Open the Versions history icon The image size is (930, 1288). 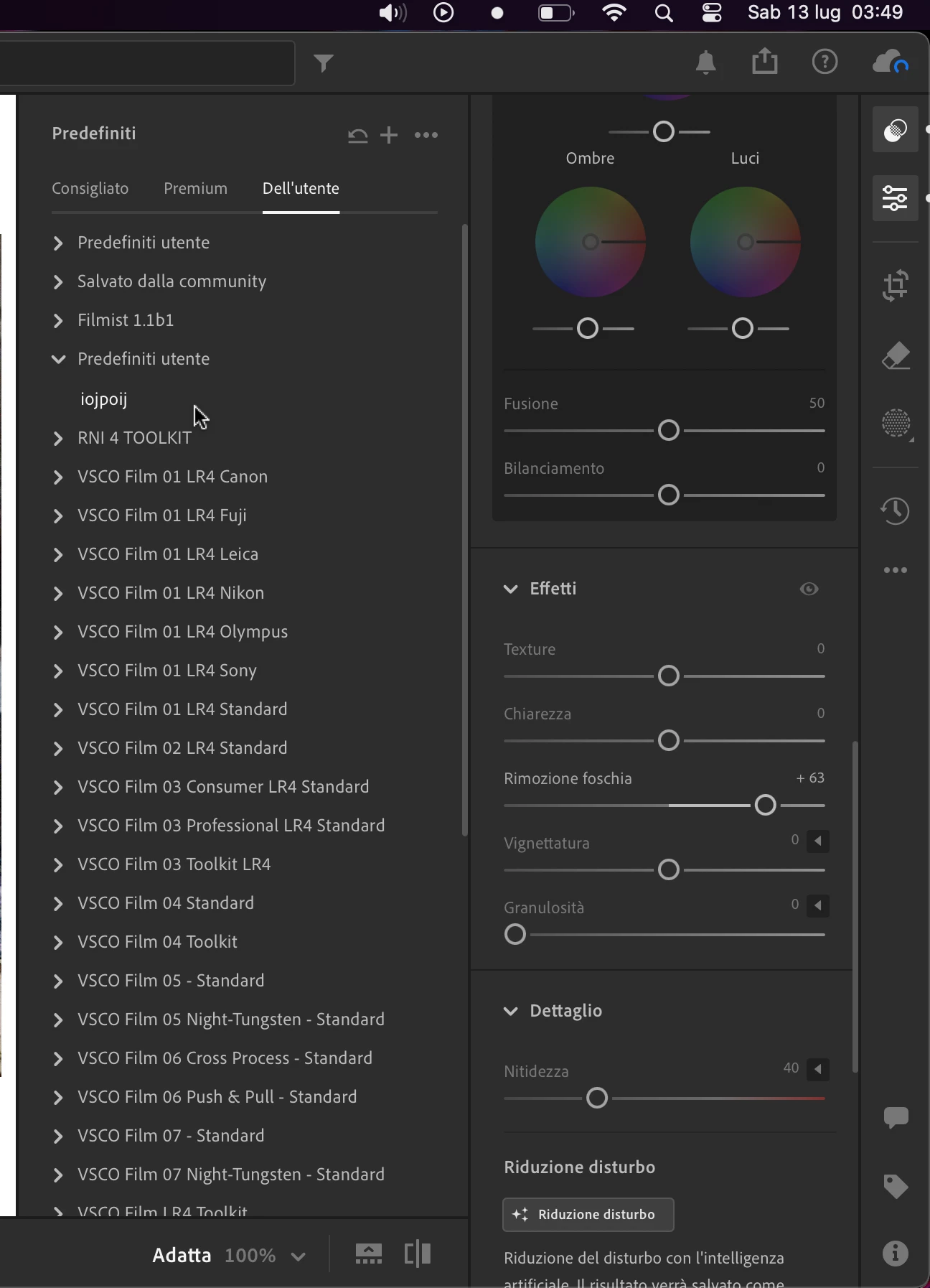(896, 511)
